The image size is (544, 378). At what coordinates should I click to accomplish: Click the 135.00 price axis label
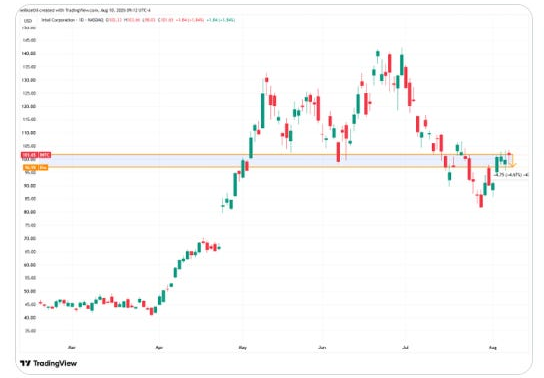click(x=29, y=67)
